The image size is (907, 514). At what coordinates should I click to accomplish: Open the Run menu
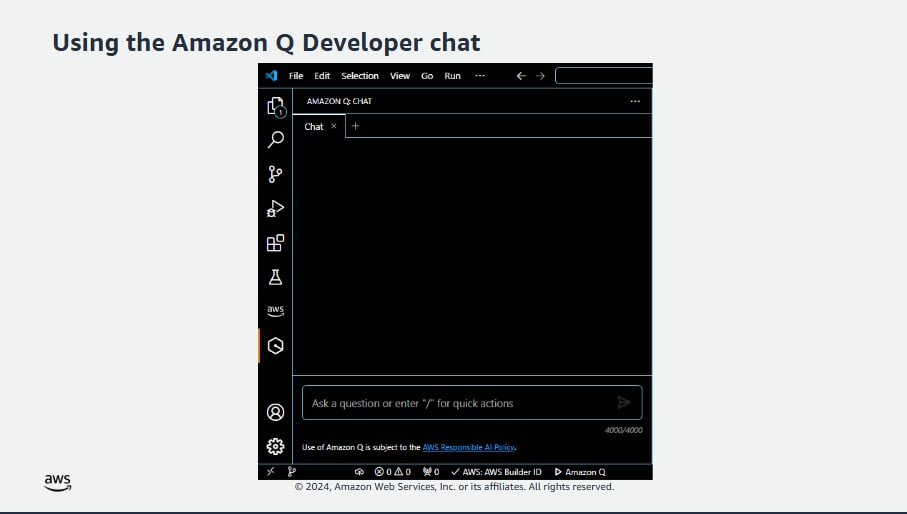452,76
